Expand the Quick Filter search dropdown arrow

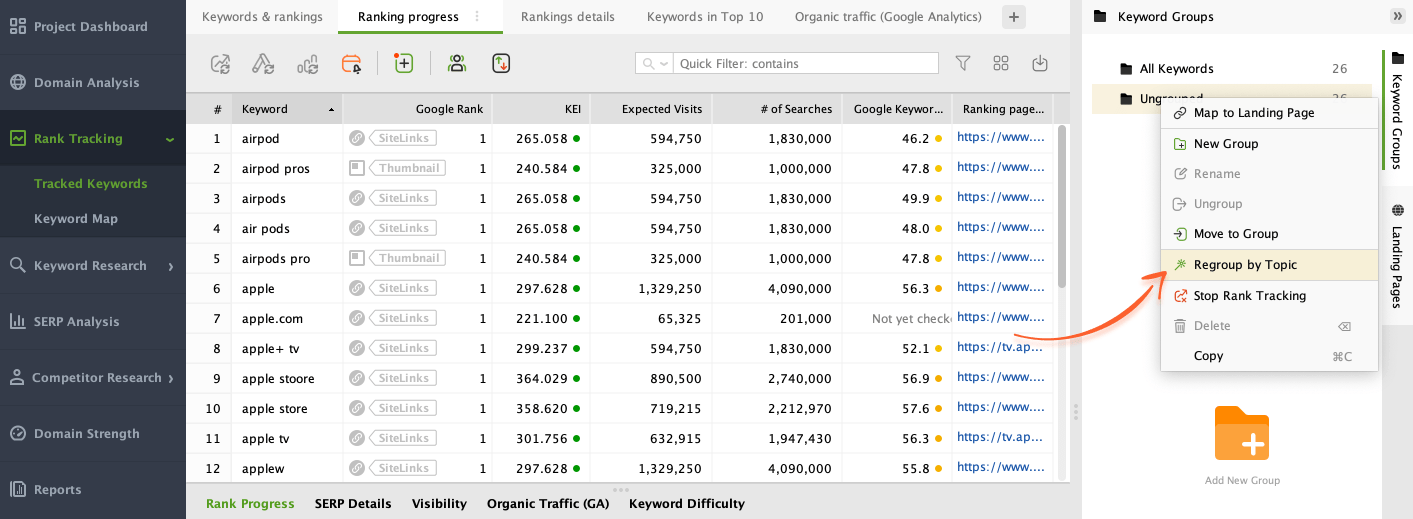pos(664,64)
